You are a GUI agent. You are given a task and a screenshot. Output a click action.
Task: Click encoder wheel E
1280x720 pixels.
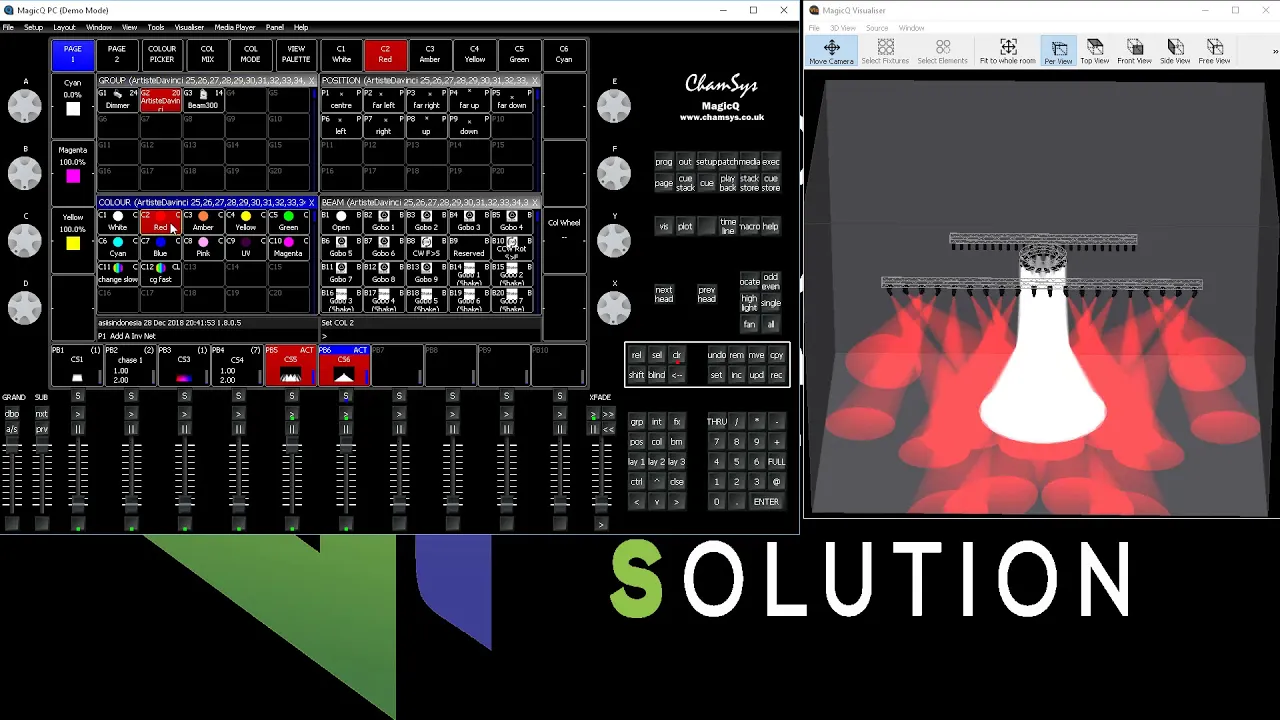614,106
